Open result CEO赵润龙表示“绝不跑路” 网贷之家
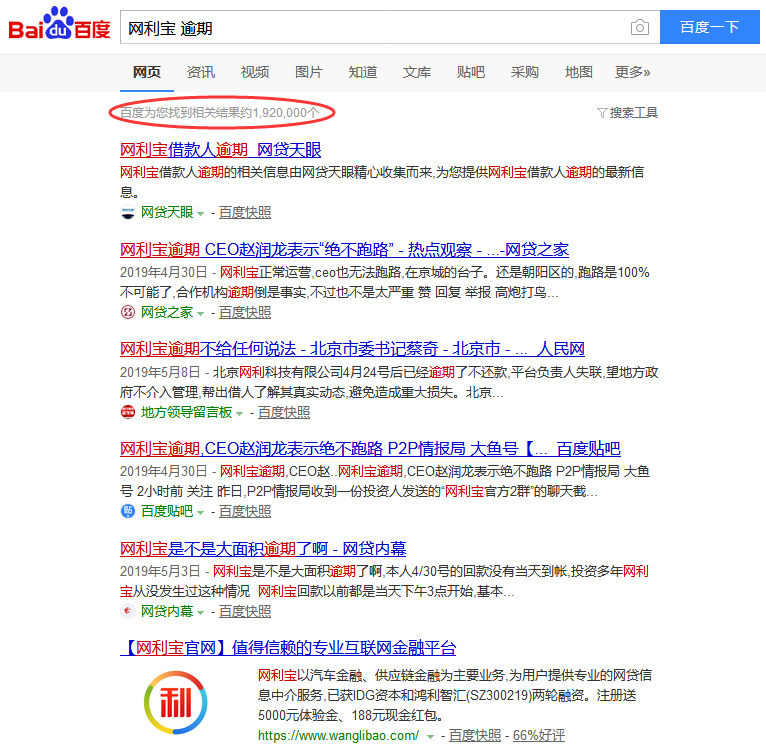This screenshot has height=753, width=766. [344, 250]
